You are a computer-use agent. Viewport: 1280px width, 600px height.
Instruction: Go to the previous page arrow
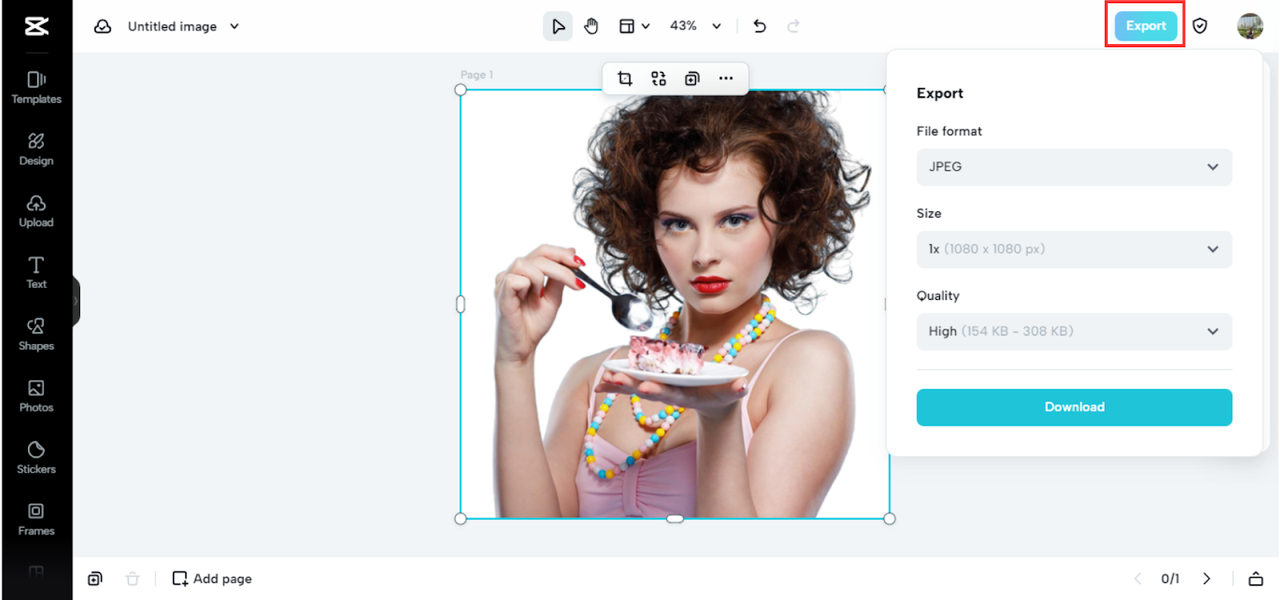(x=1137, y=578)
